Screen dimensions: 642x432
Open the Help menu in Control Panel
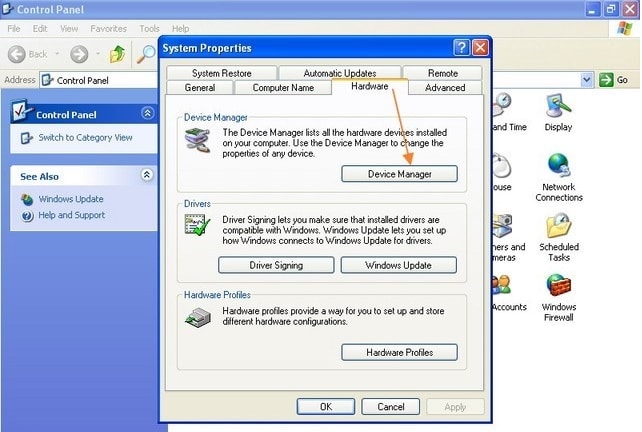(180, 29)
